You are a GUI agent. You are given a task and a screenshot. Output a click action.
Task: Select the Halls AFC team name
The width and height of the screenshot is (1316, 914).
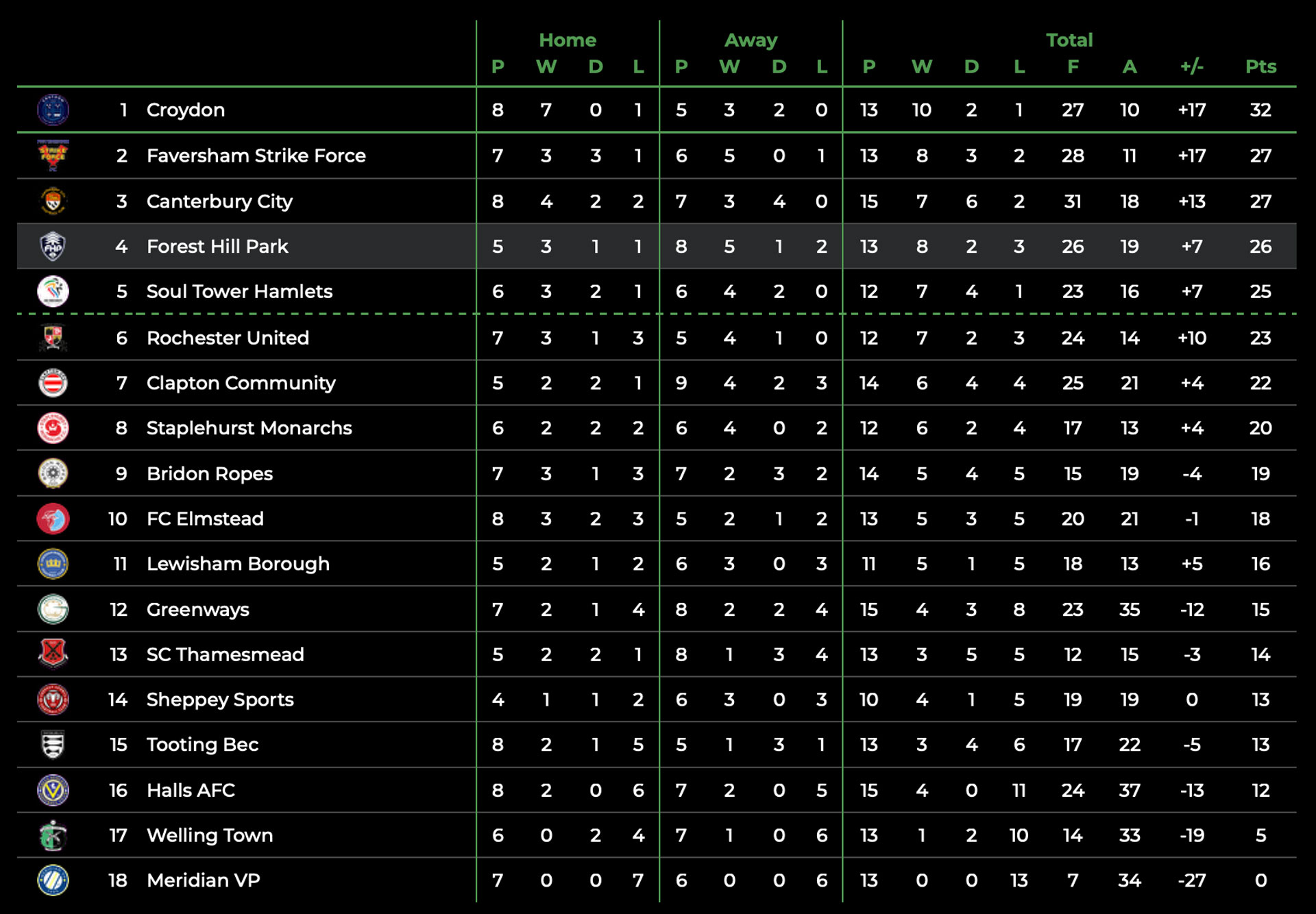[191, 790]
